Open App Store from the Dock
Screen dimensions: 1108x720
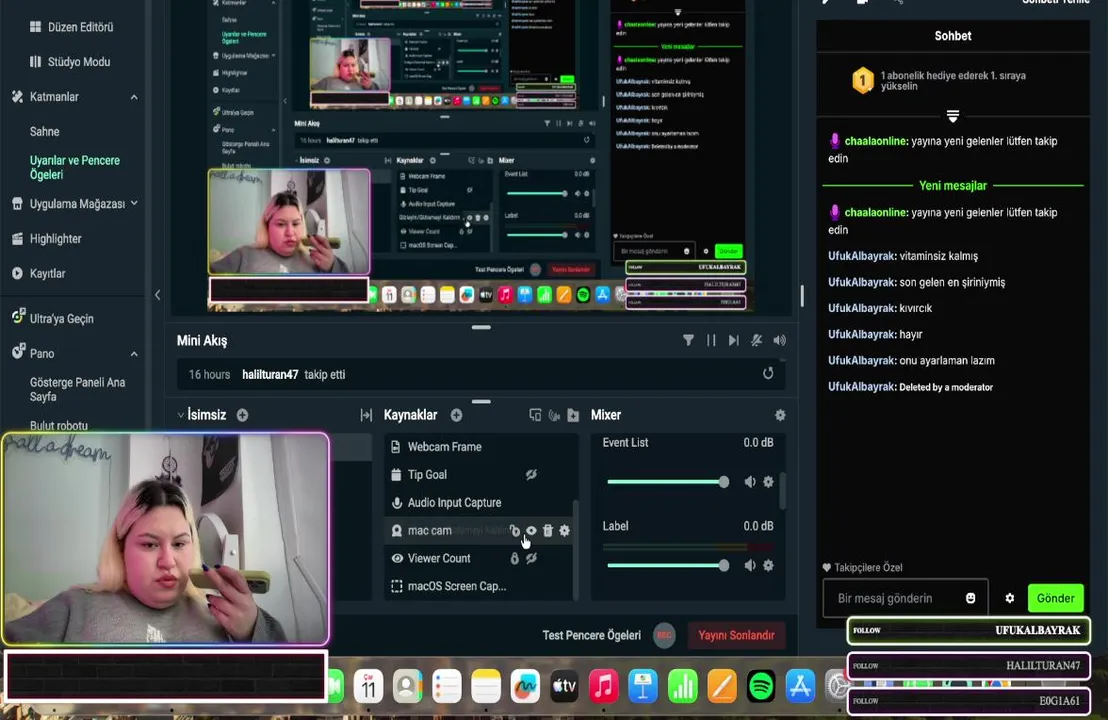click(x=800, y=686)
